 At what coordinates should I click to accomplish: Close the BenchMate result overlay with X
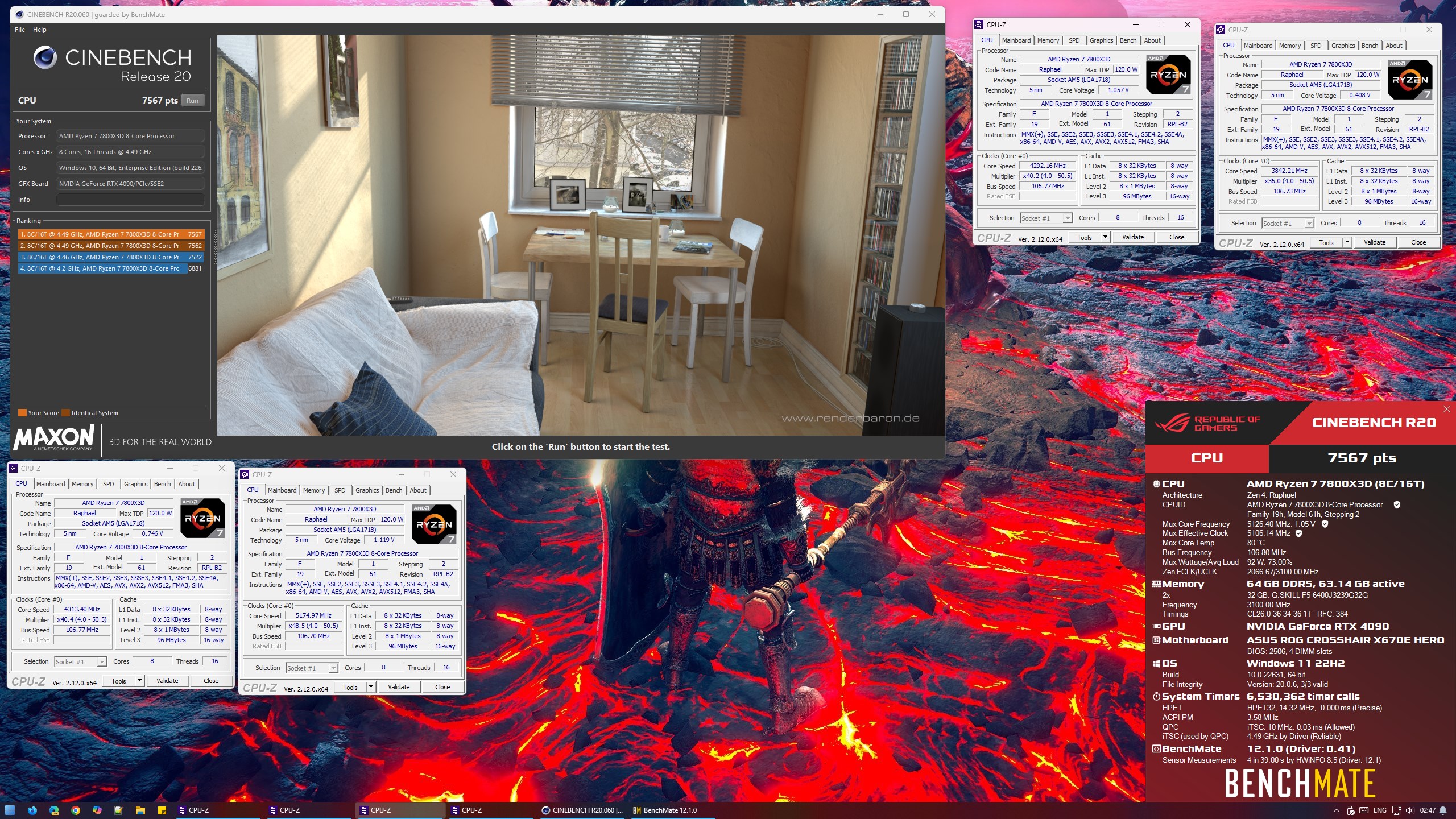tap(1446, 409)
